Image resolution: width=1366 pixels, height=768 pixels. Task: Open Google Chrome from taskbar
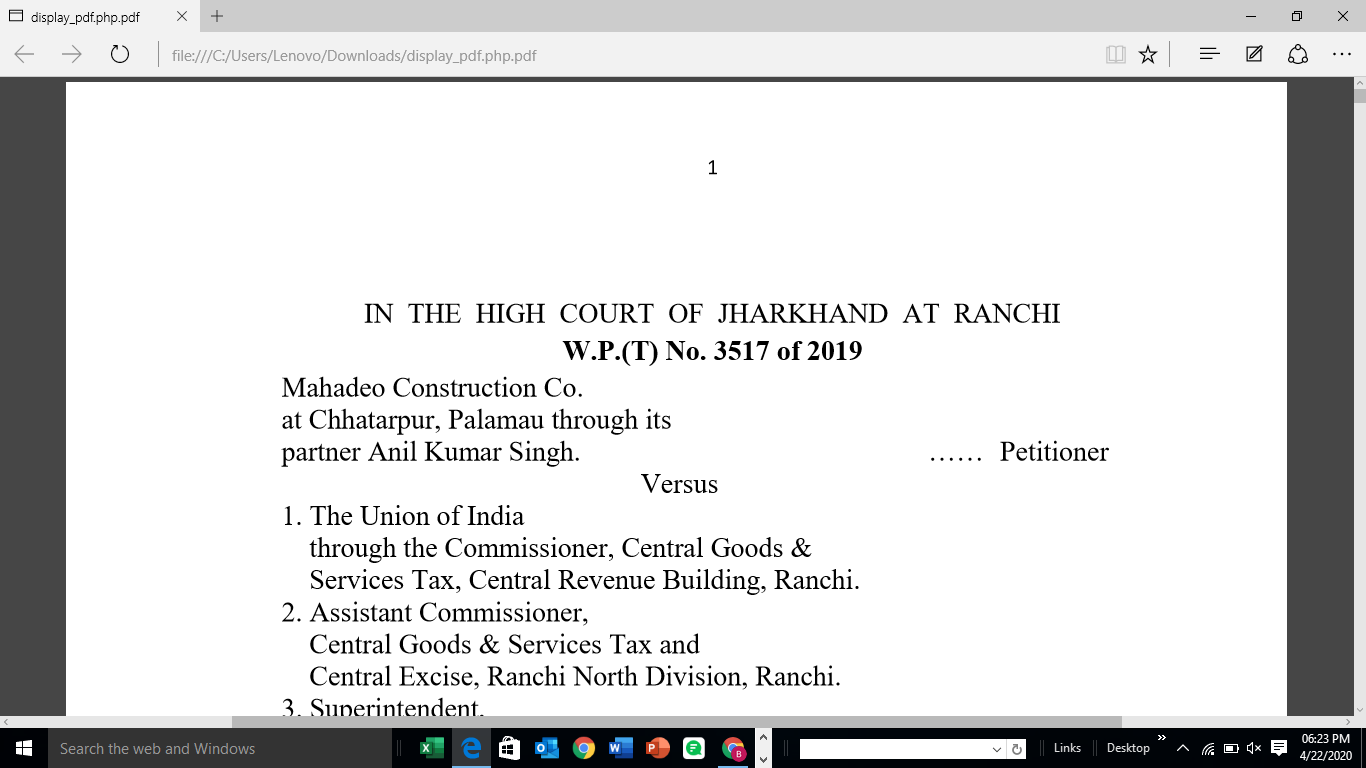[584, 748]
